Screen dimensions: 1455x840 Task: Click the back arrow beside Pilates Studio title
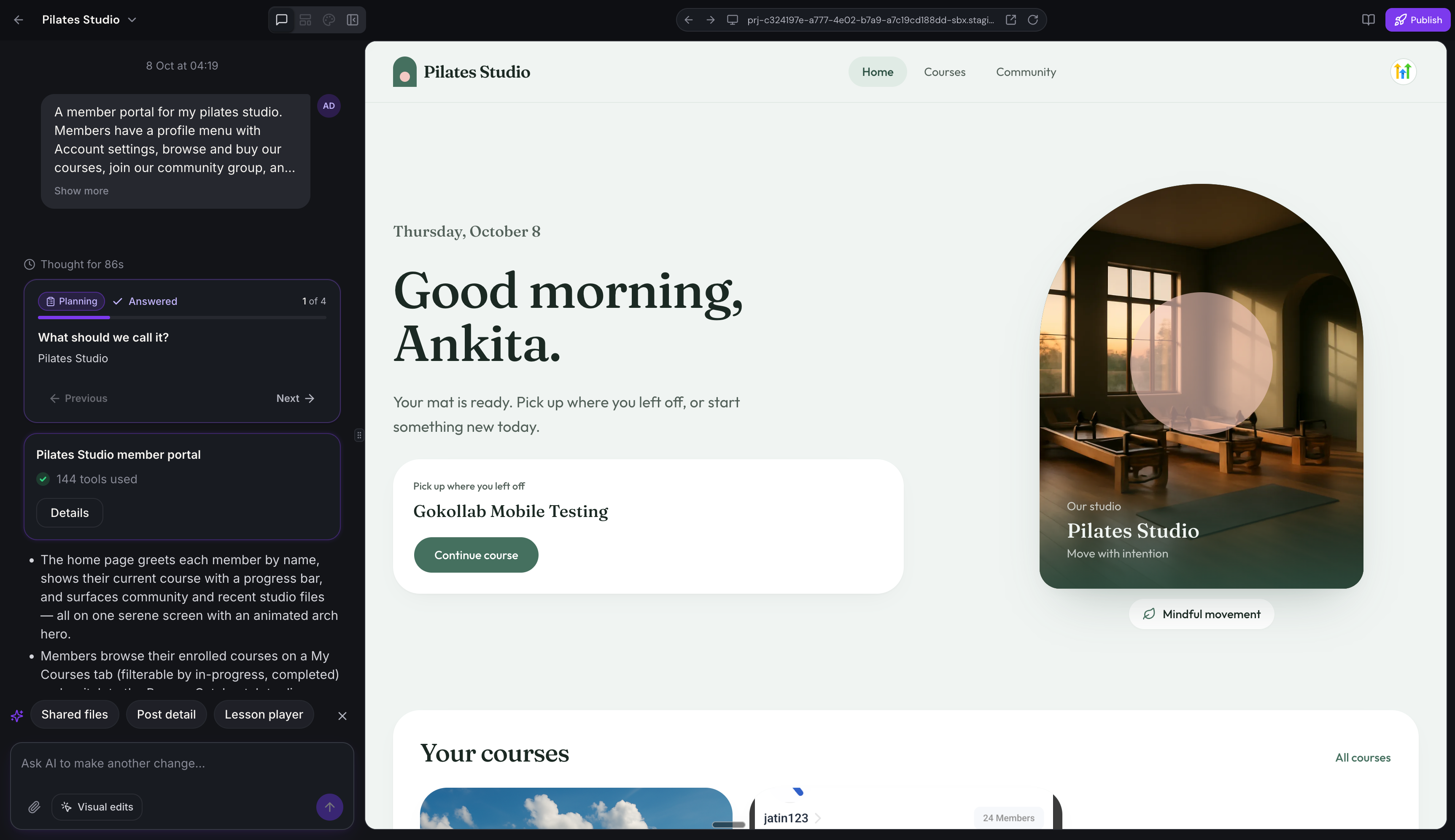pos(19,20)
